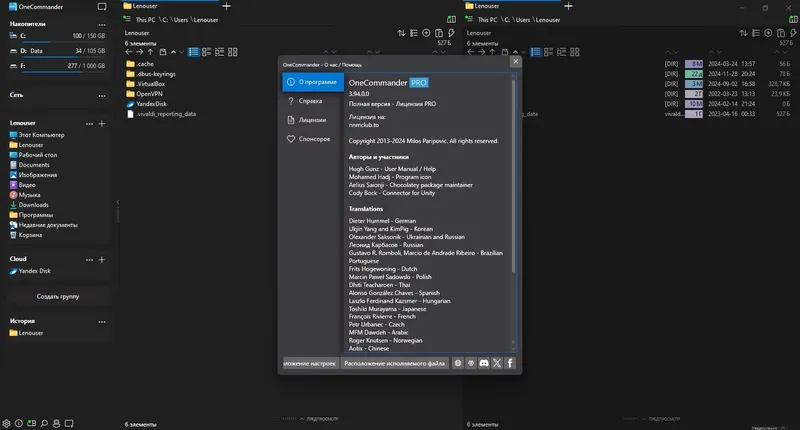The image size is (800, 430).
Task: Click the paste clipboard icon in left pane
Action: click(x=439, y=33)
